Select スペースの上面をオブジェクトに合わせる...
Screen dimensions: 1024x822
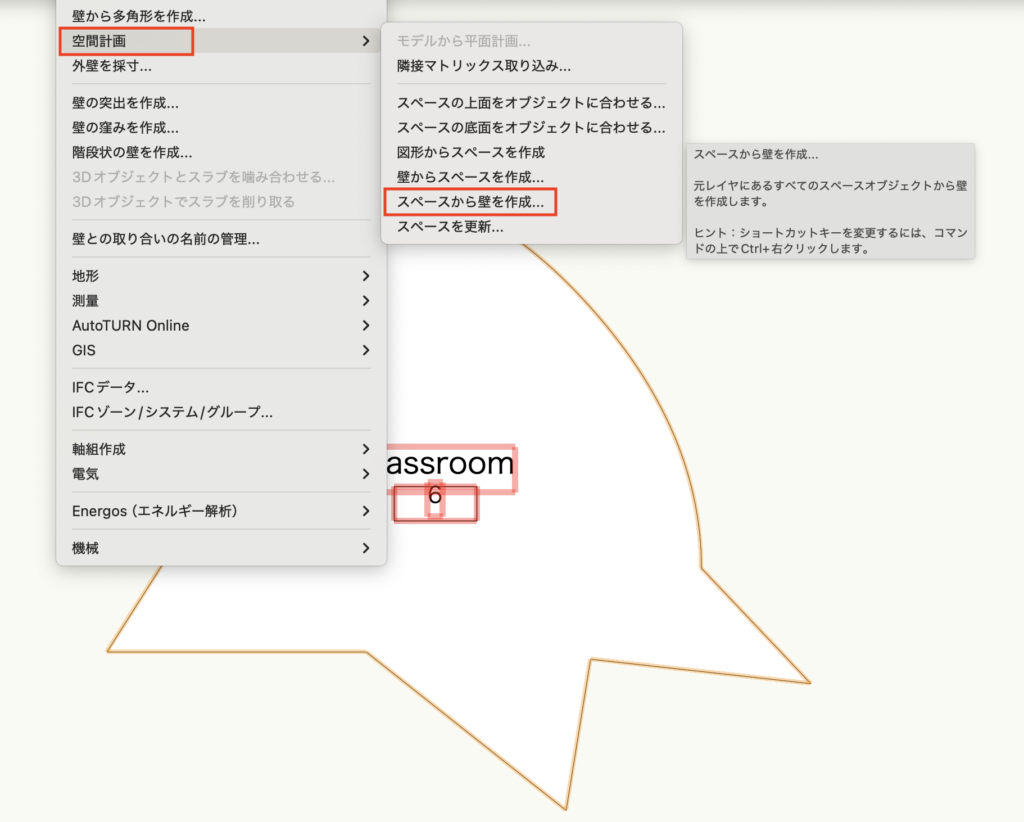click(530, 102)
